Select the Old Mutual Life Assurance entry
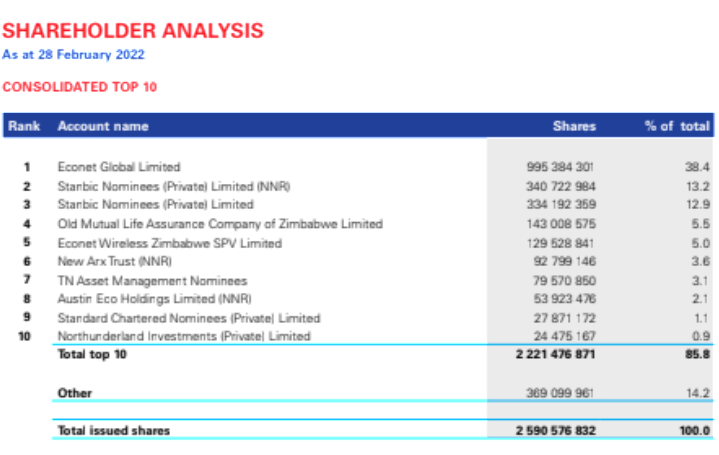Screen dimensions: 719x455 (220, 223)
